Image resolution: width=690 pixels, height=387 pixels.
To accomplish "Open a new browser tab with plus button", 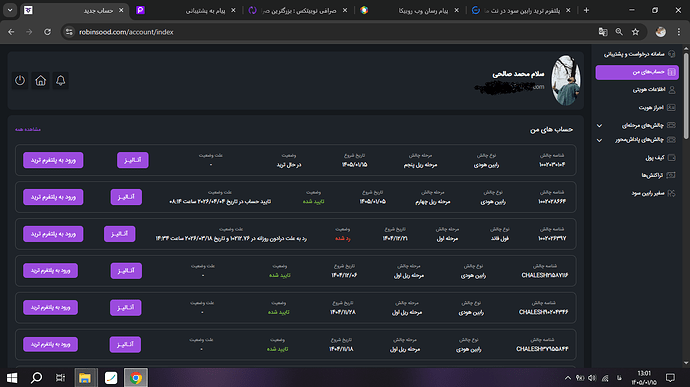I will (586, 10).
